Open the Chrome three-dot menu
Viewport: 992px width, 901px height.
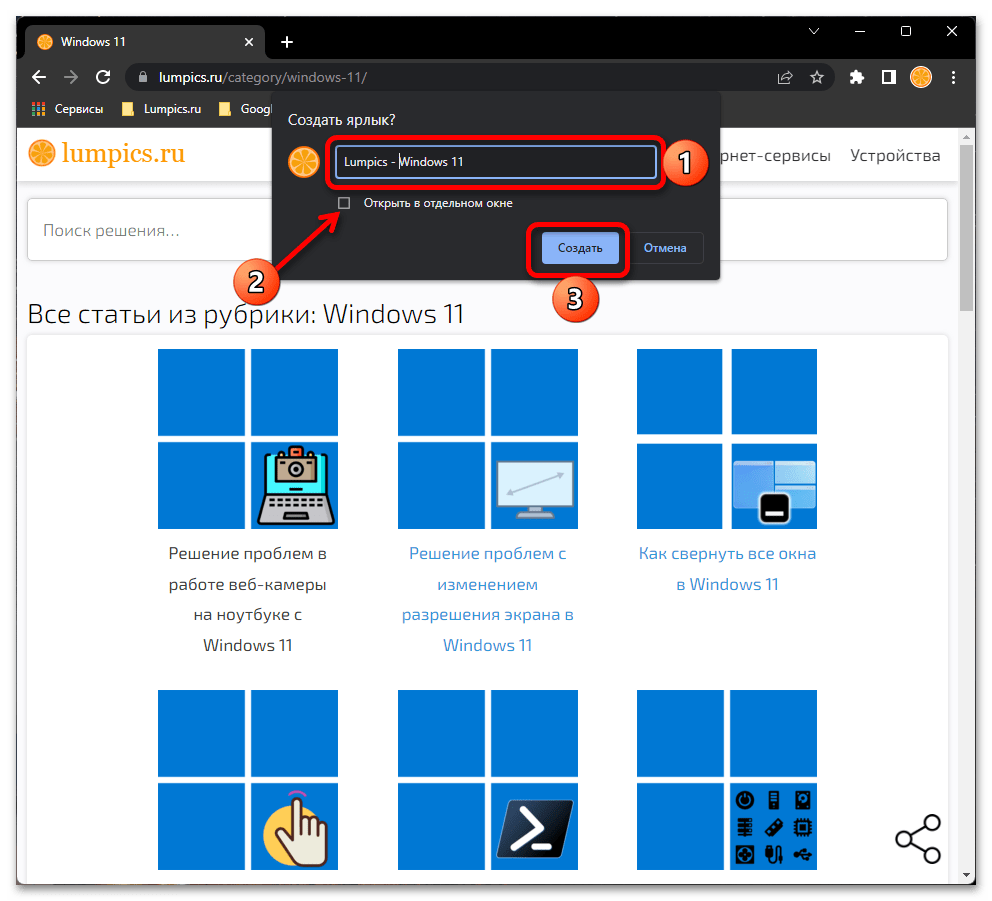953,77
